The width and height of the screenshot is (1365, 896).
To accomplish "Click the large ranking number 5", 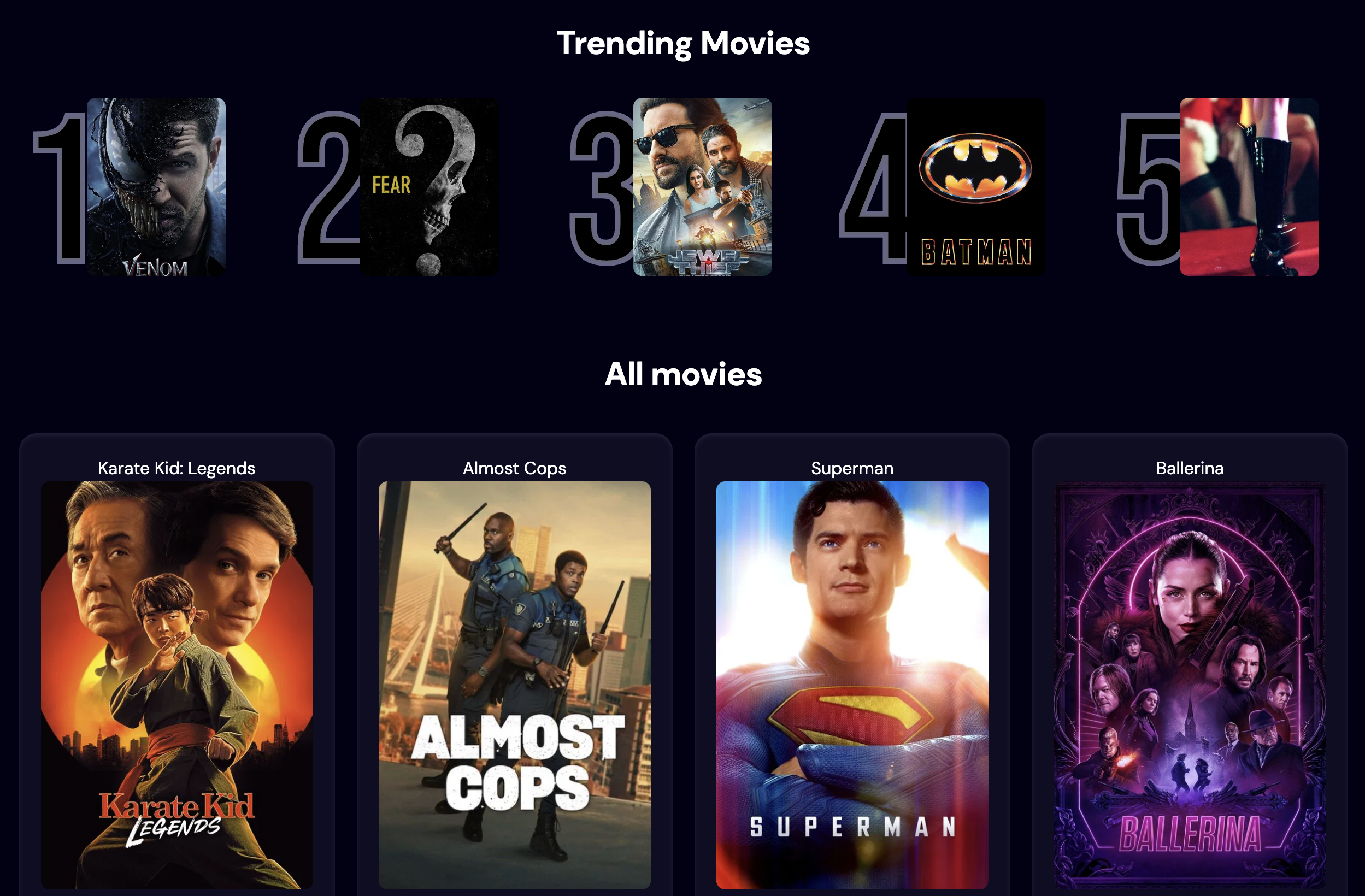I will pos(1149,188).
